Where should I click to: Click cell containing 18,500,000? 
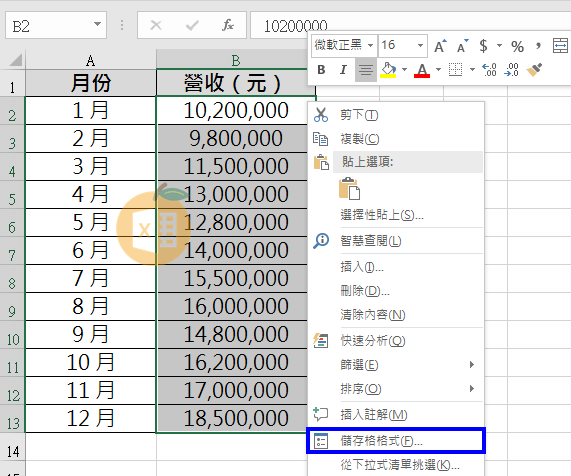coord(236,418)
